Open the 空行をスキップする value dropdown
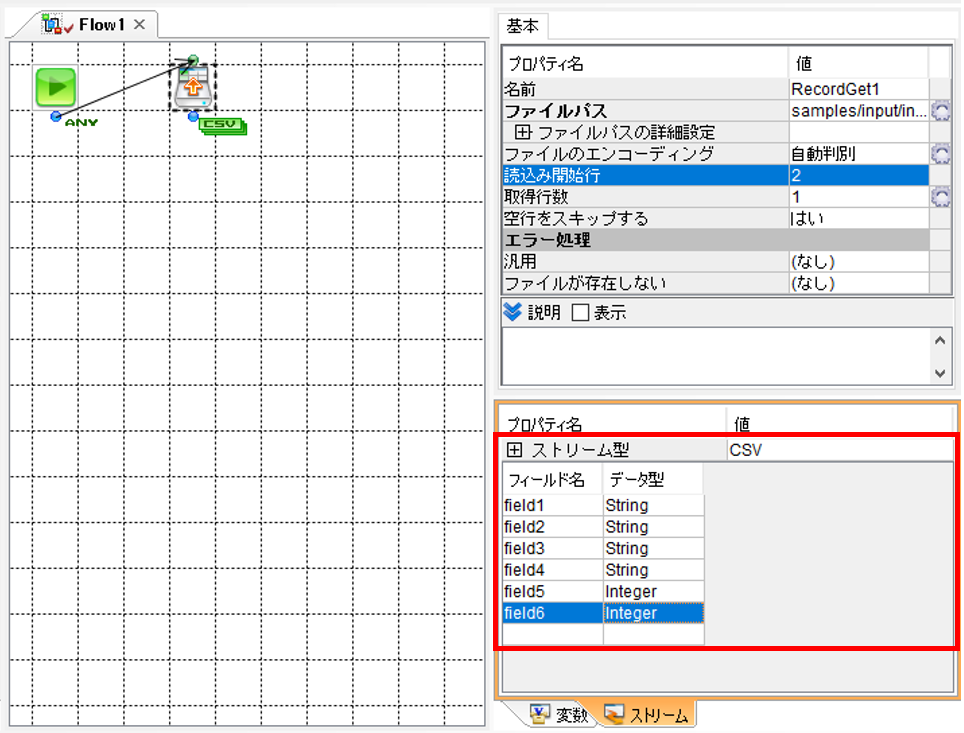This screenshot has height=733, width=964. [858, 218]
